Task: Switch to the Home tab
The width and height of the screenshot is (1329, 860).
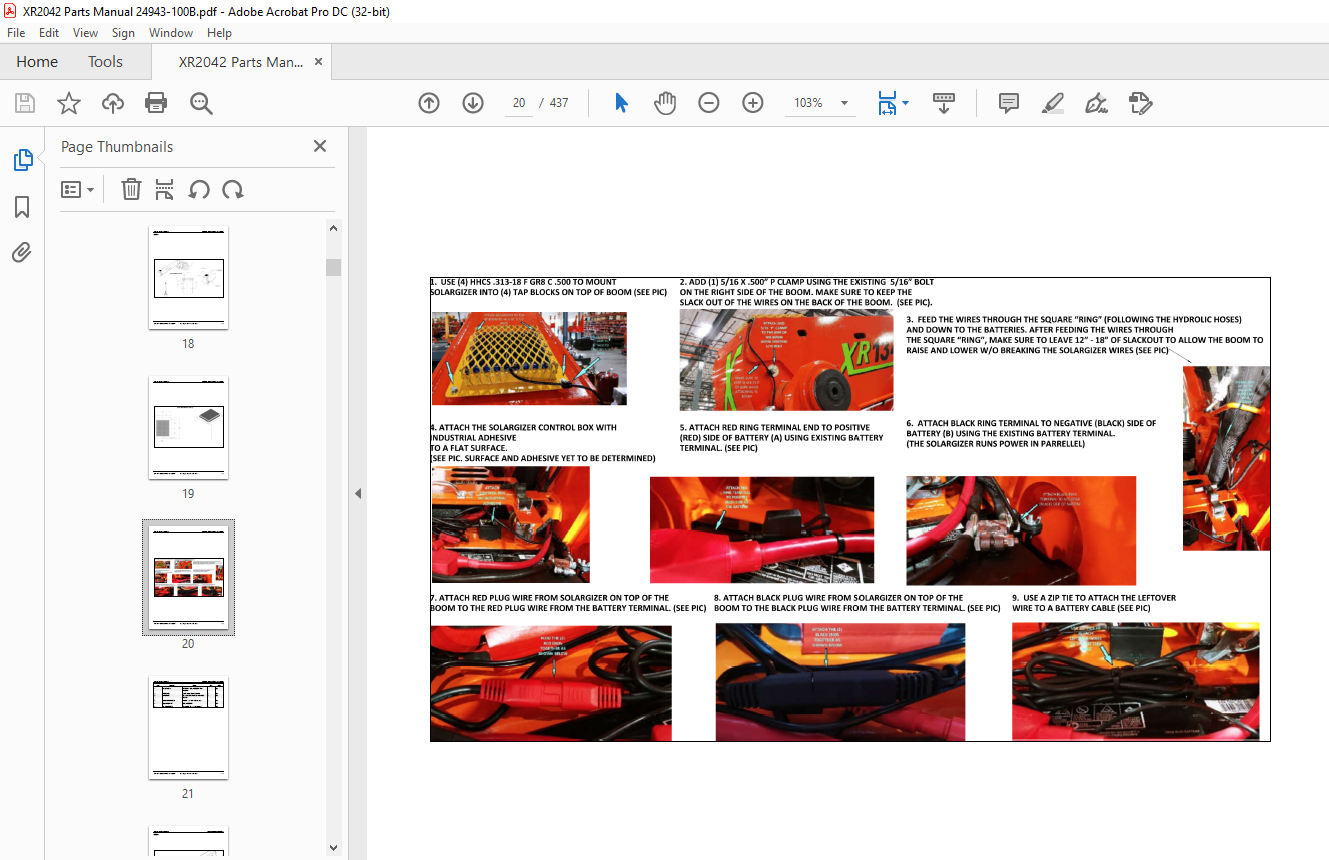Action: (x=37, y=61)
